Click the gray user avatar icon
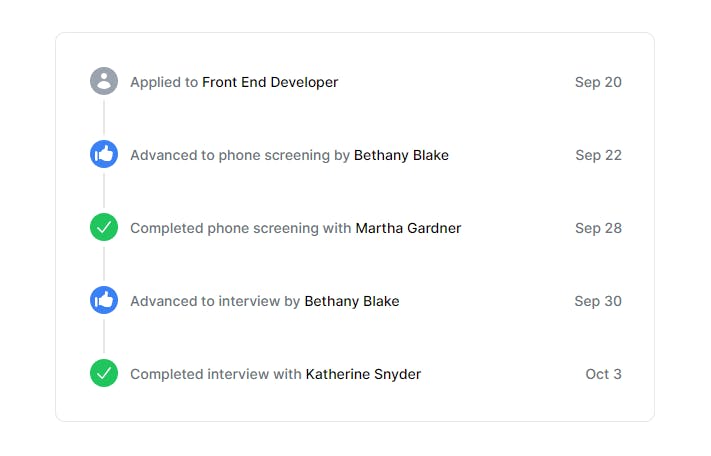711x456 pixels. (x=104, y=81)
